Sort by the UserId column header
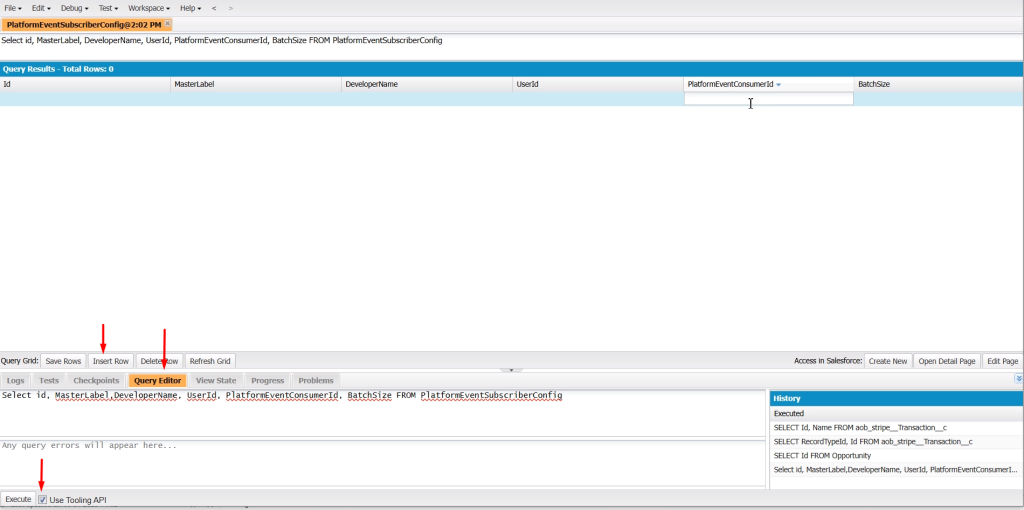The width and height of the screenshot is (1024, 510). coord(598,84)
